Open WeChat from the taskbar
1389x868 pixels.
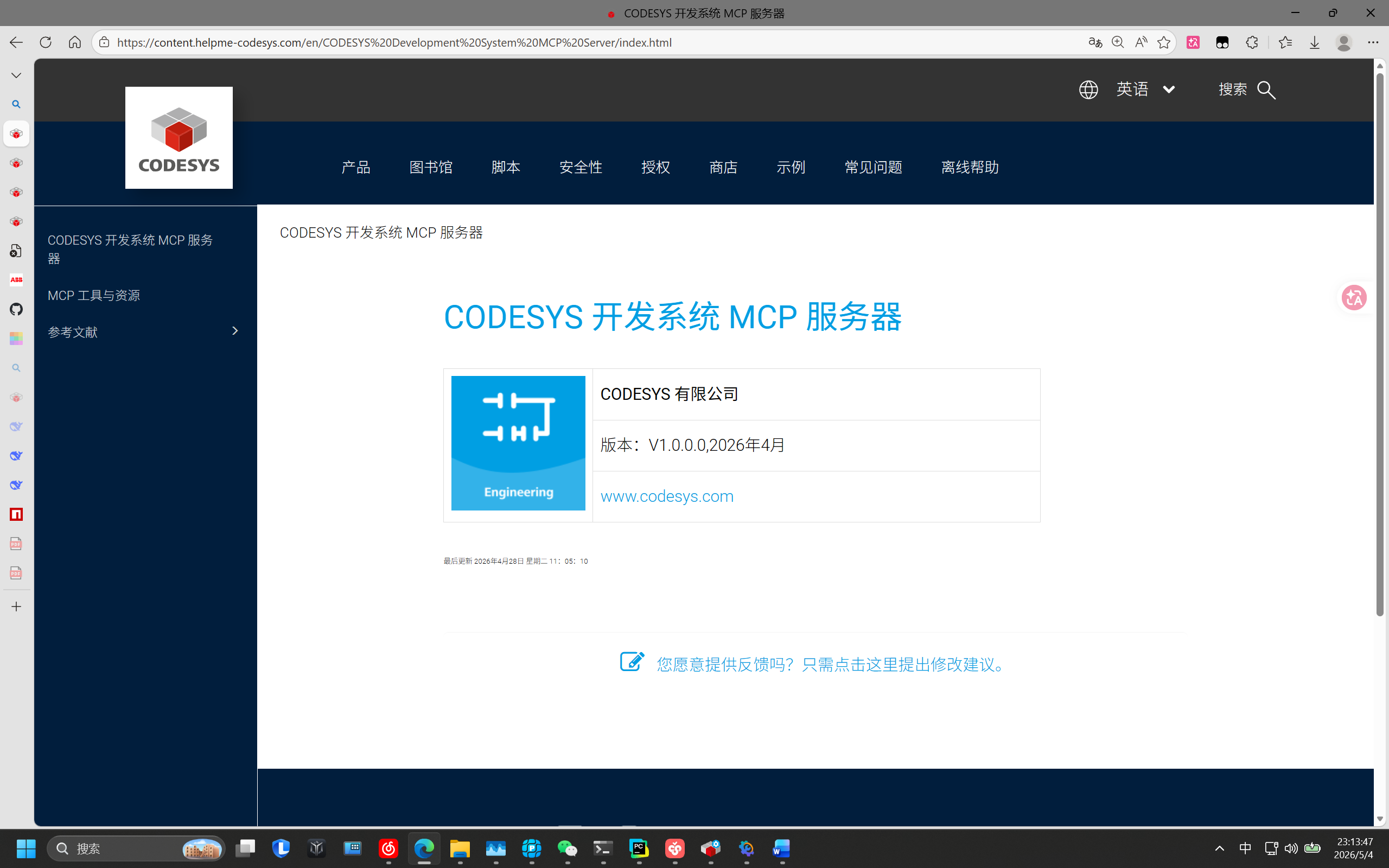coord(568,848)
